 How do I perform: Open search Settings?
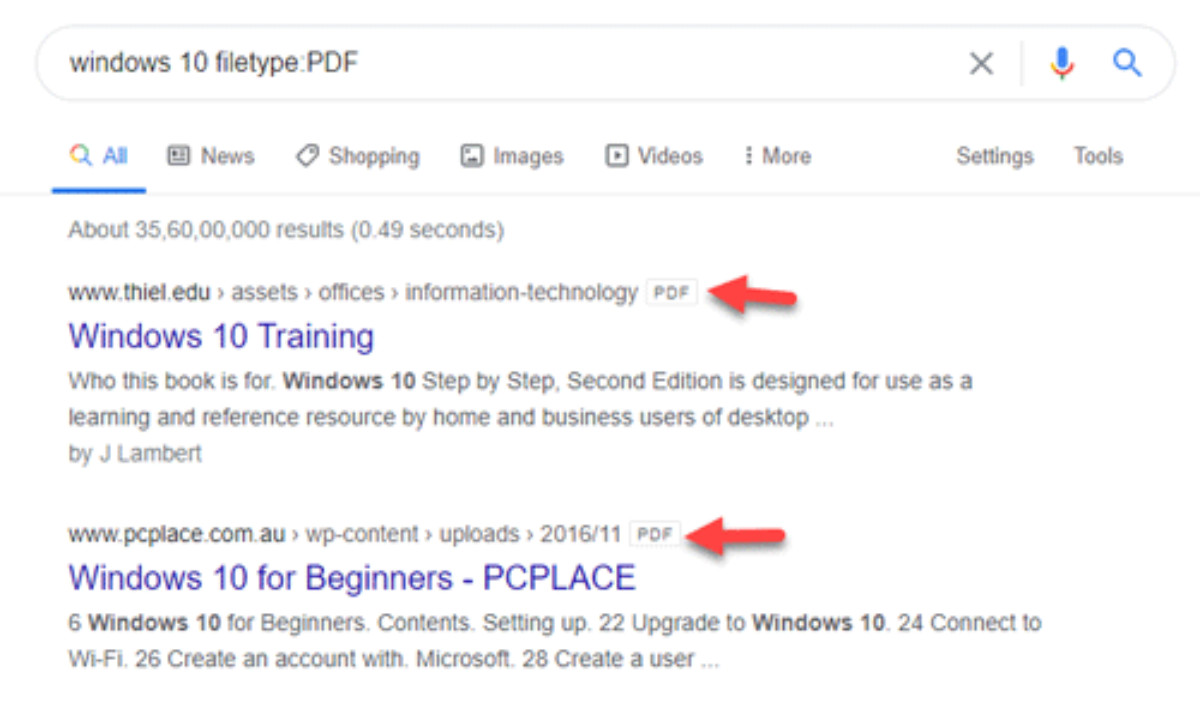(x=994, y=156)
